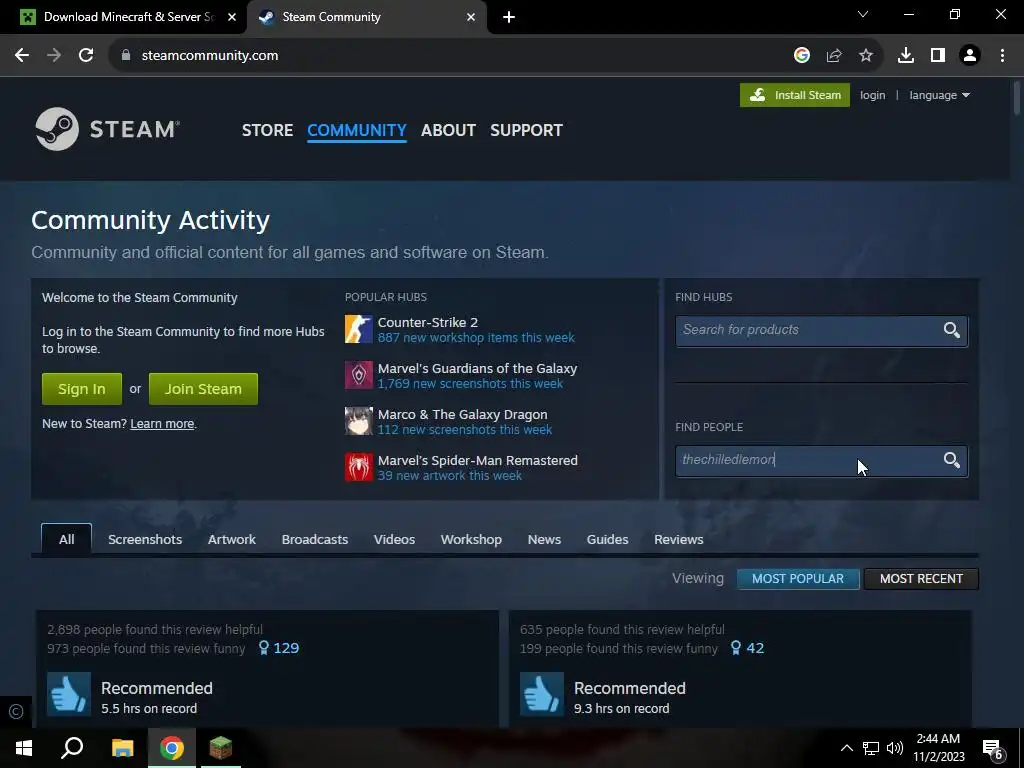Screen dimensions: 1024x768
Task: Expand hidden system tray icons arrow
Action: (846, 748)
